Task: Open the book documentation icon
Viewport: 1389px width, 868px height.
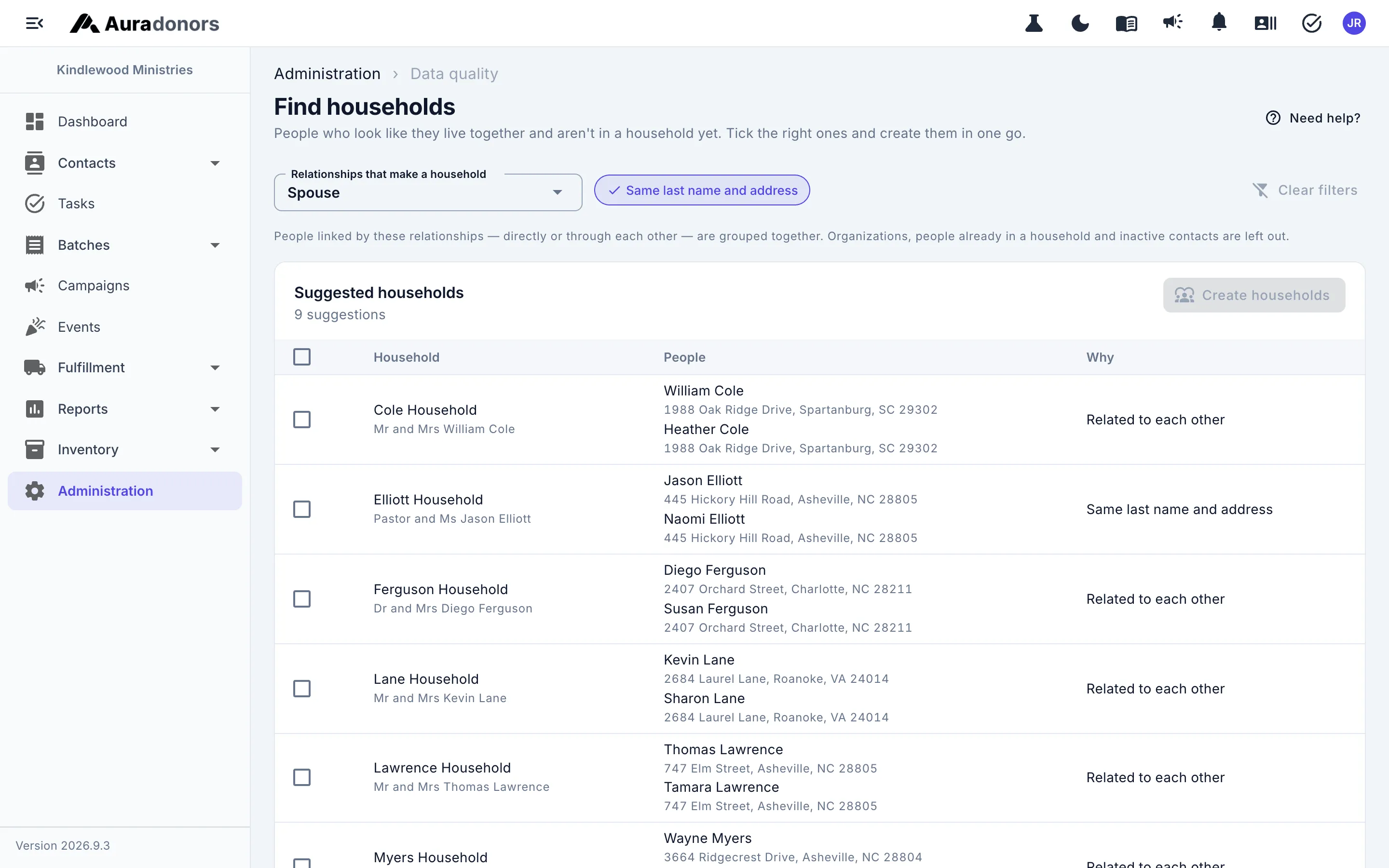Action: (1126, 24)
